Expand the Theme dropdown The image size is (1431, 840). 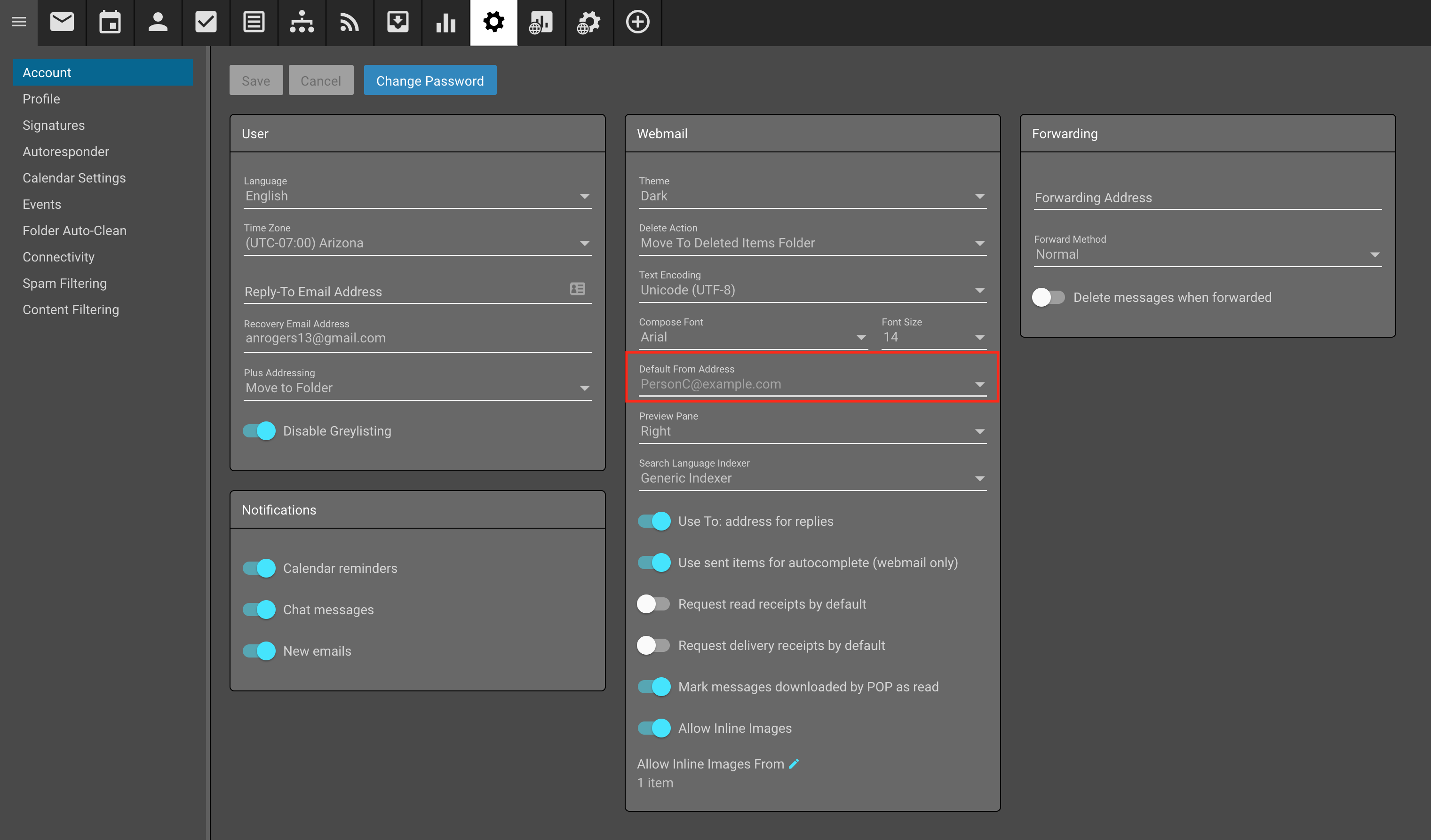click(x=812, y=196)
